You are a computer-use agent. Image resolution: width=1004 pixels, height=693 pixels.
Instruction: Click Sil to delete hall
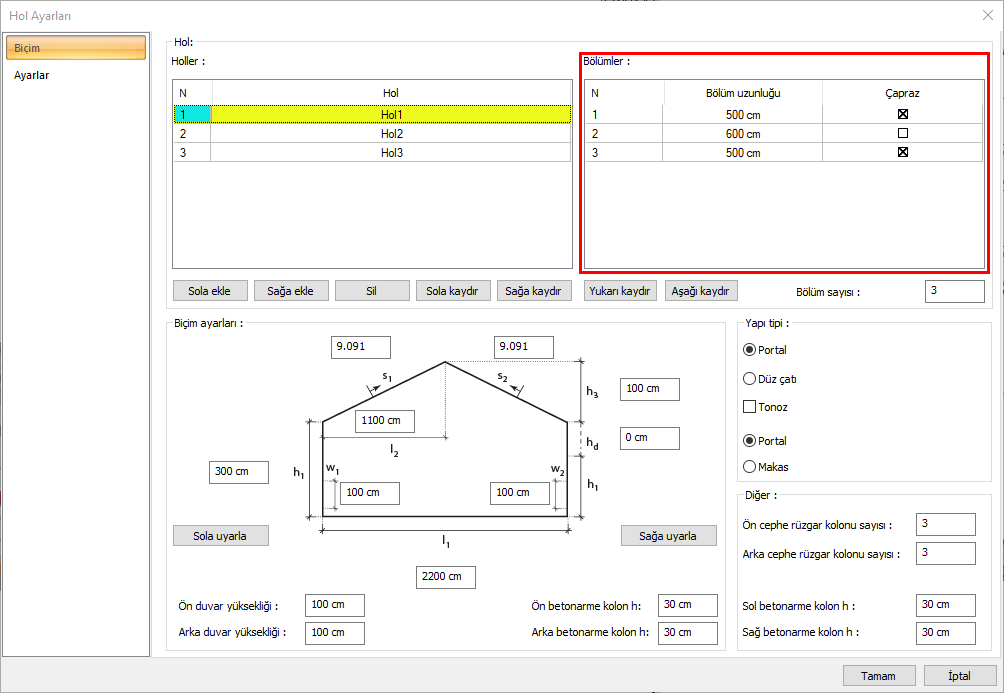point(372,291)
